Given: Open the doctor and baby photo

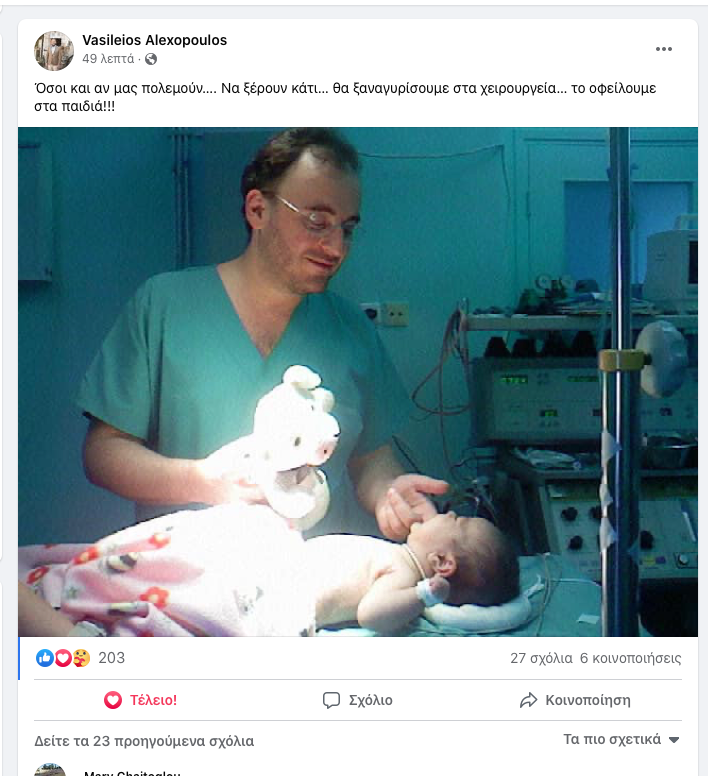Looking at the screenshot, I should [358, 382].
